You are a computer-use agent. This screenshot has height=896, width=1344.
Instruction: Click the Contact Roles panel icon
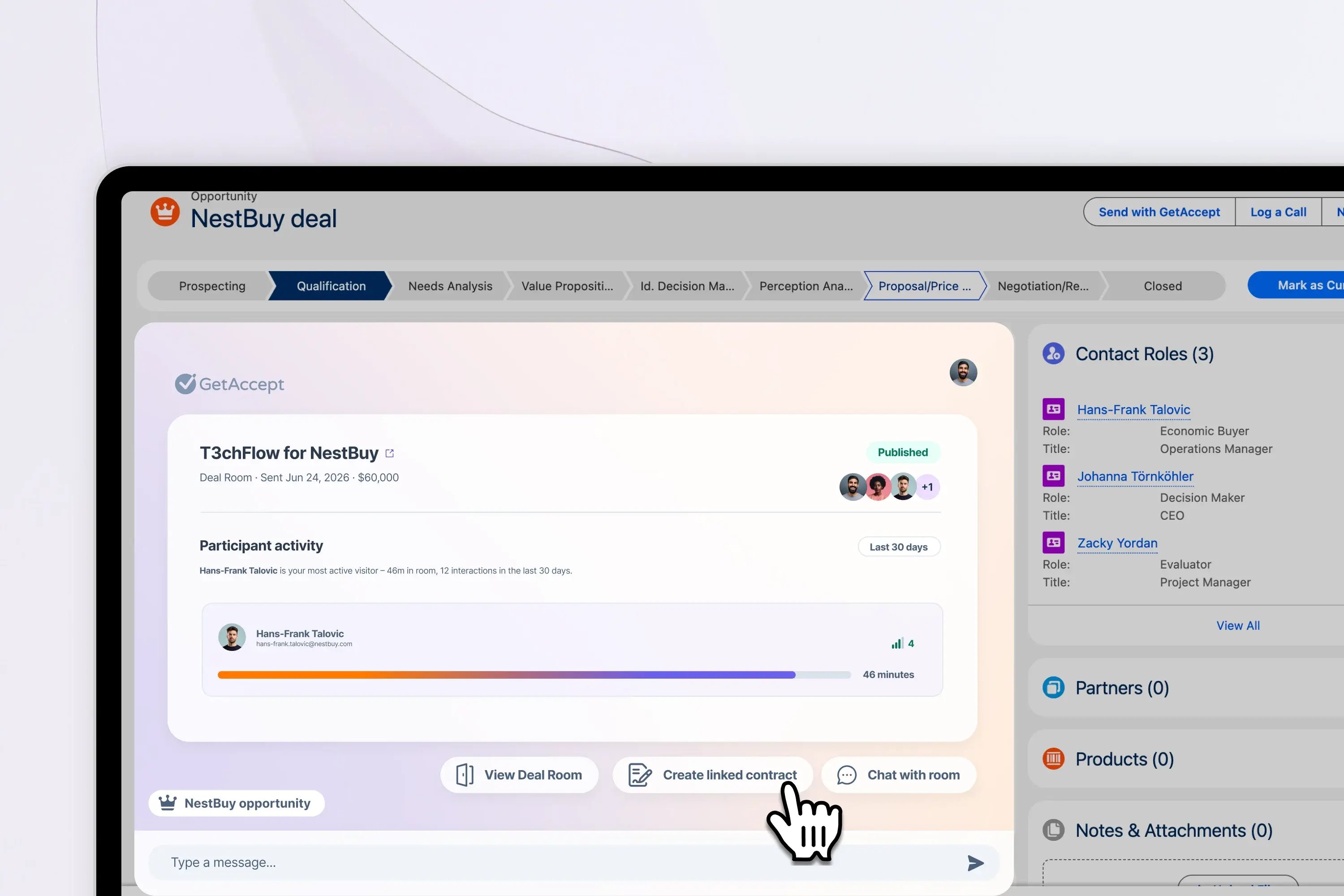point(1053,354)
